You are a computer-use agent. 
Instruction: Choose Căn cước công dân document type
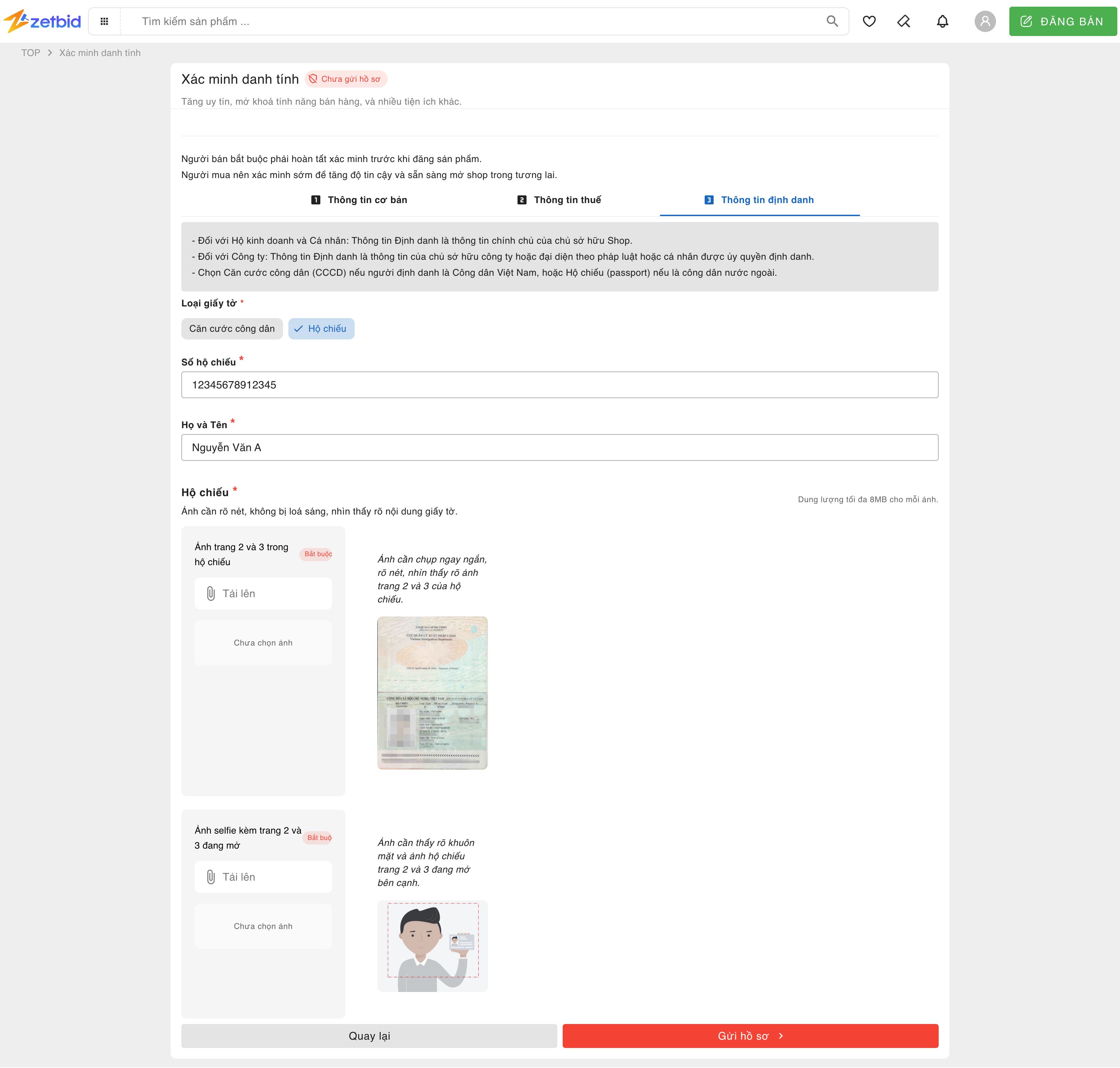click(232, 328)
